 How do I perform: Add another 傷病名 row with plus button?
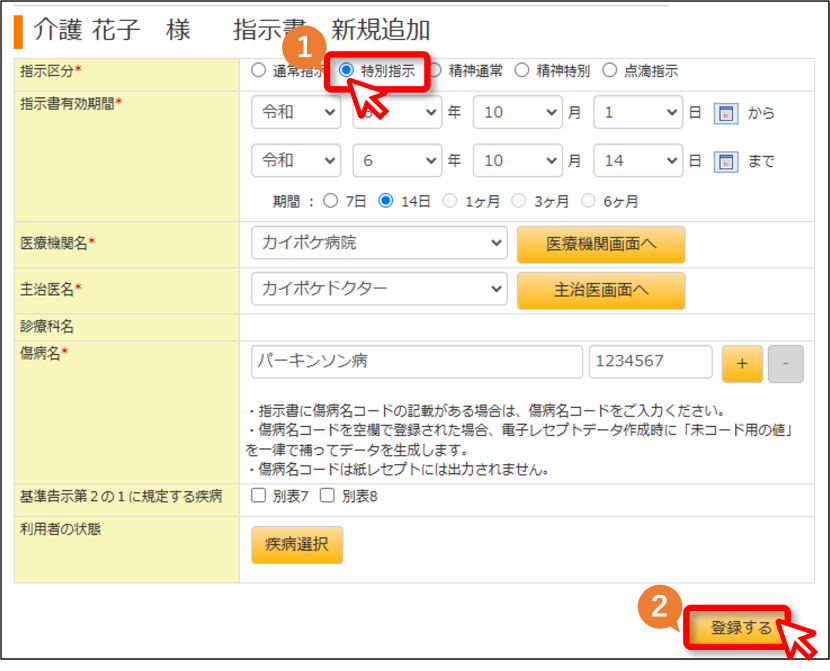point(742,364)
